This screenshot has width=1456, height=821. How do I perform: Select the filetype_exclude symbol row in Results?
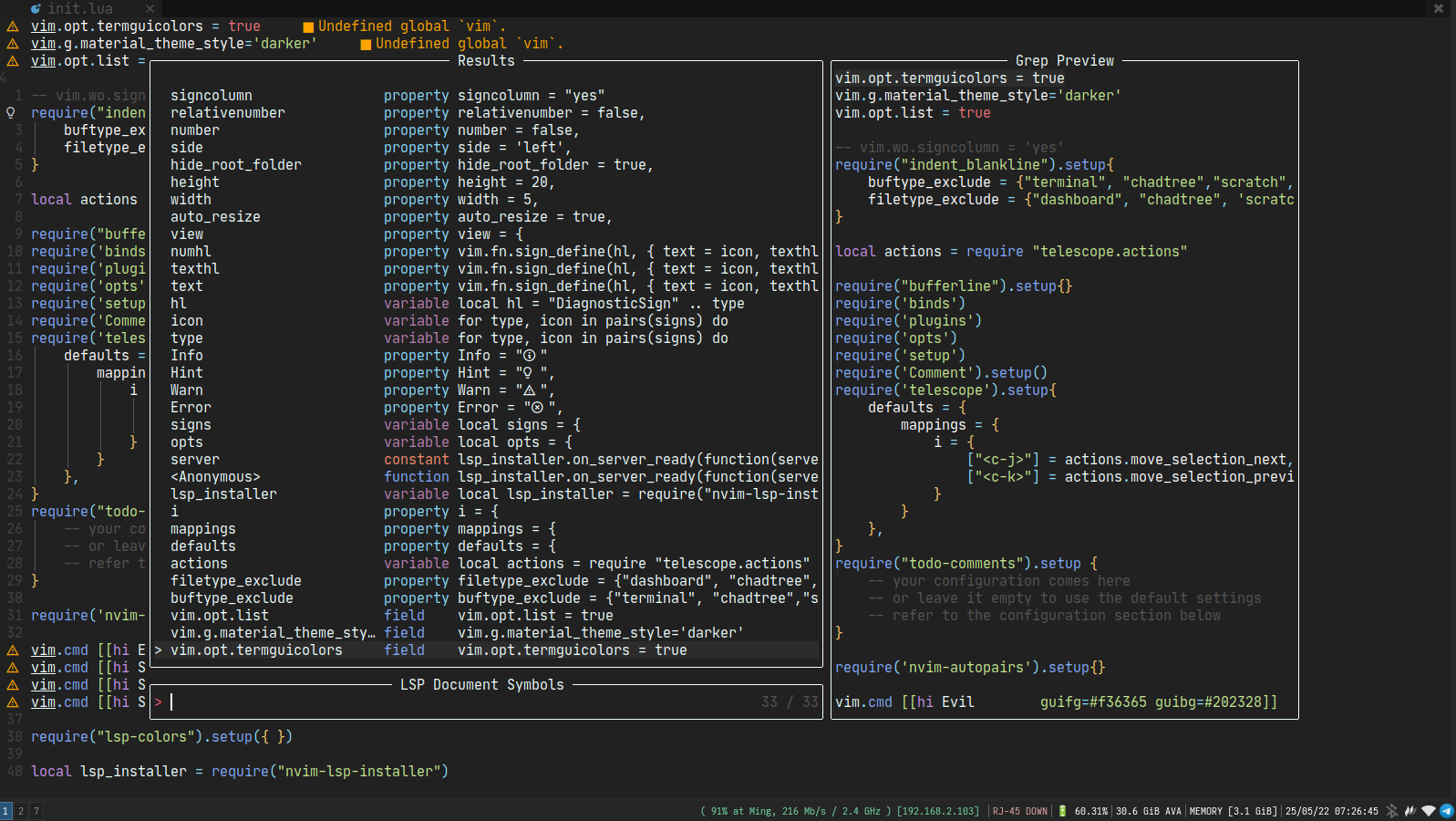[x=488, y=581]
